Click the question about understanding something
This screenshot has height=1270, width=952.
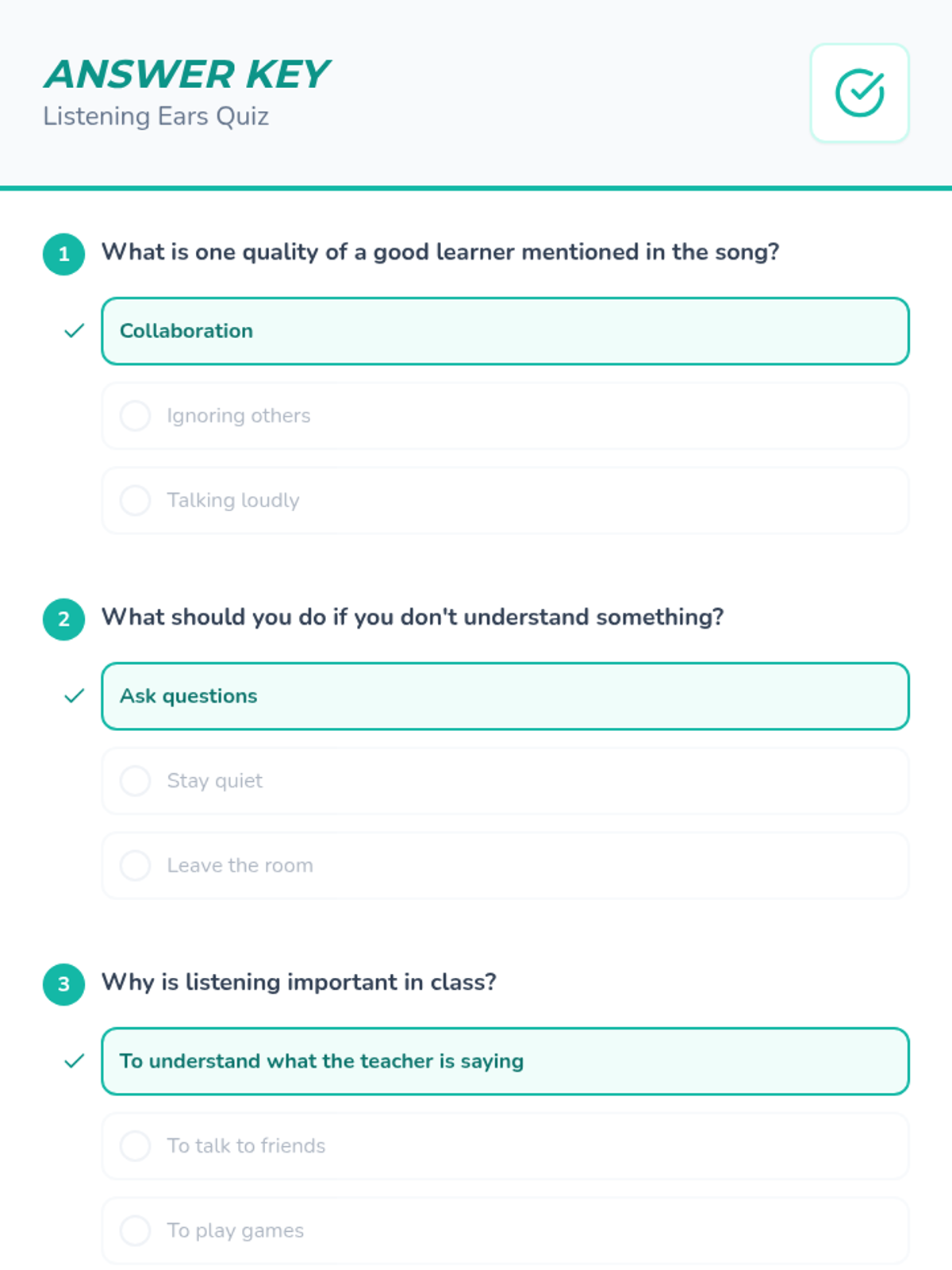[x=413, y=618]
